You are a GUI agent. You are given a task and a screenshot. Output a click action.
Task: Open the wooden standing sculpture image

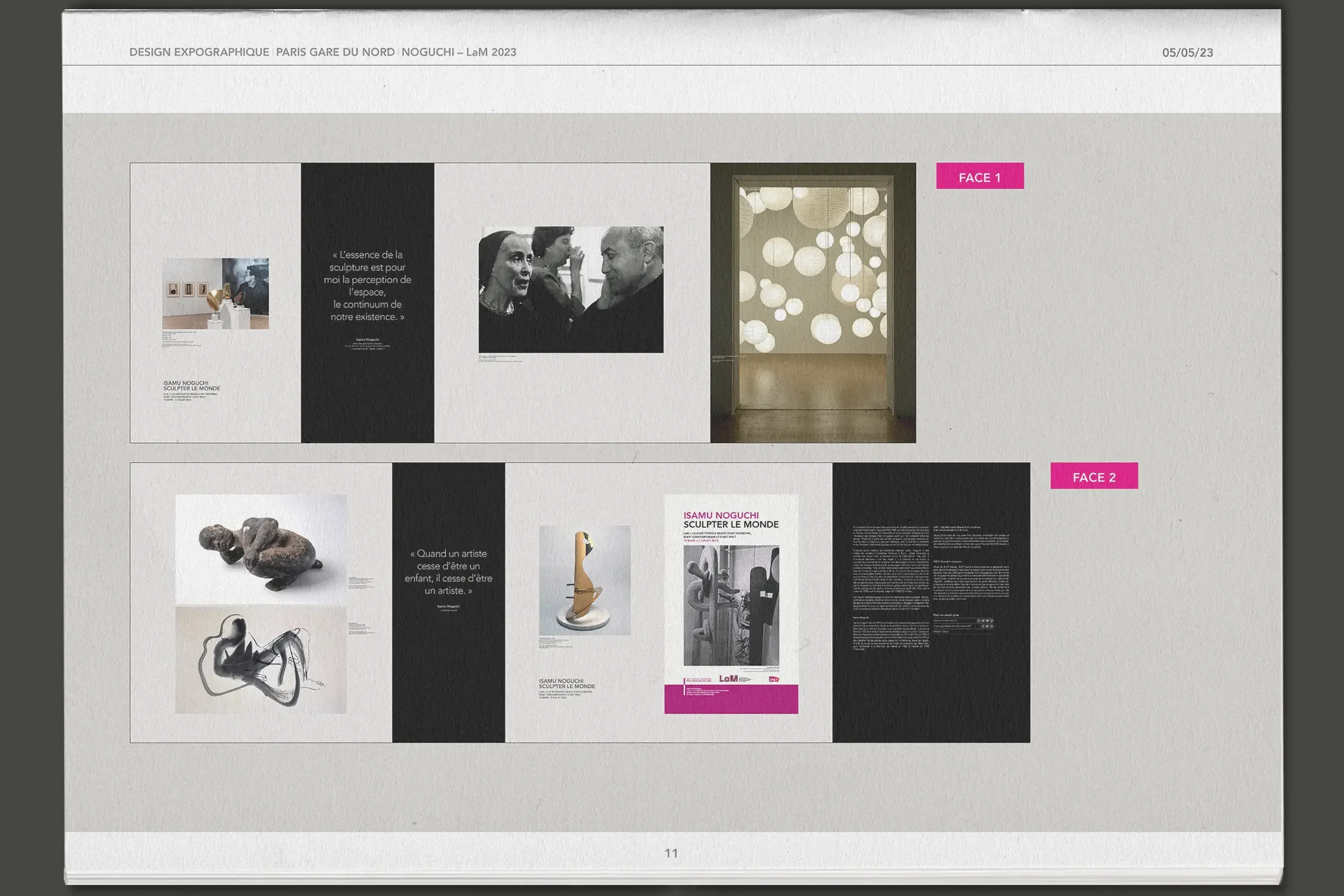coord(585,580)
